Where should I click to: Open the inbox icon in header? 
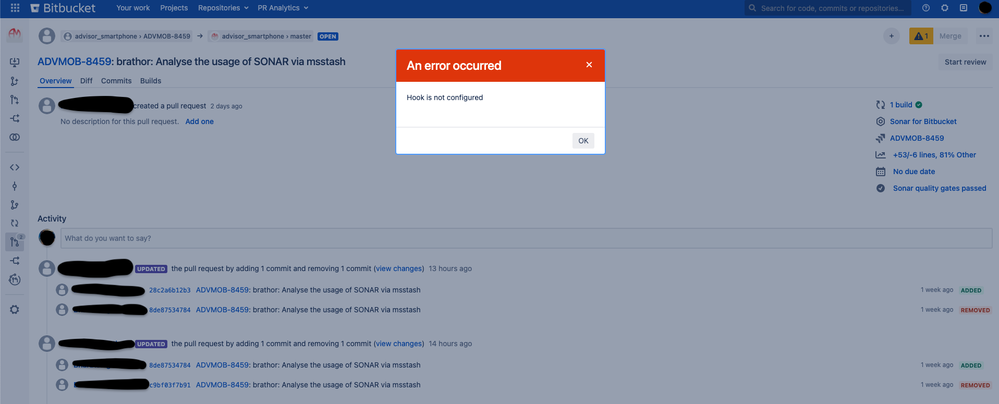click(963, 8)
